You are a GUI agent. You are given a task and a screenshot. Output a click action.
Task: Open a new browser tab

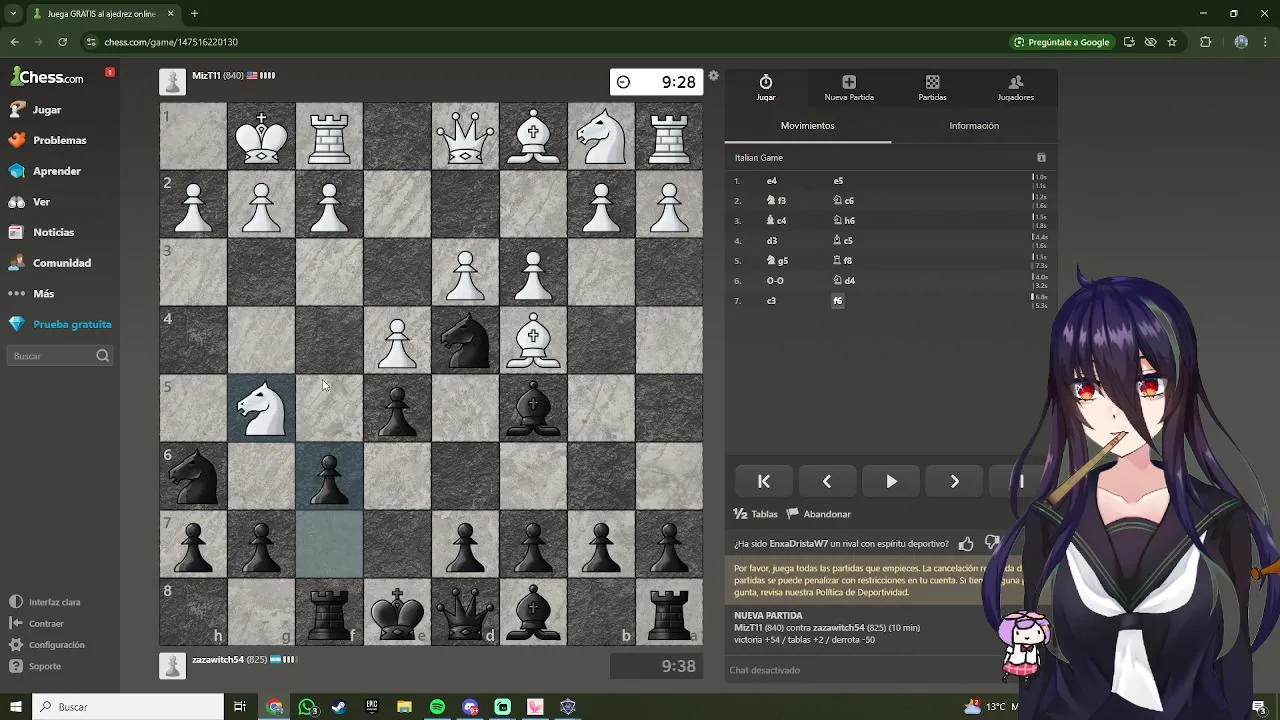[194, 14]
